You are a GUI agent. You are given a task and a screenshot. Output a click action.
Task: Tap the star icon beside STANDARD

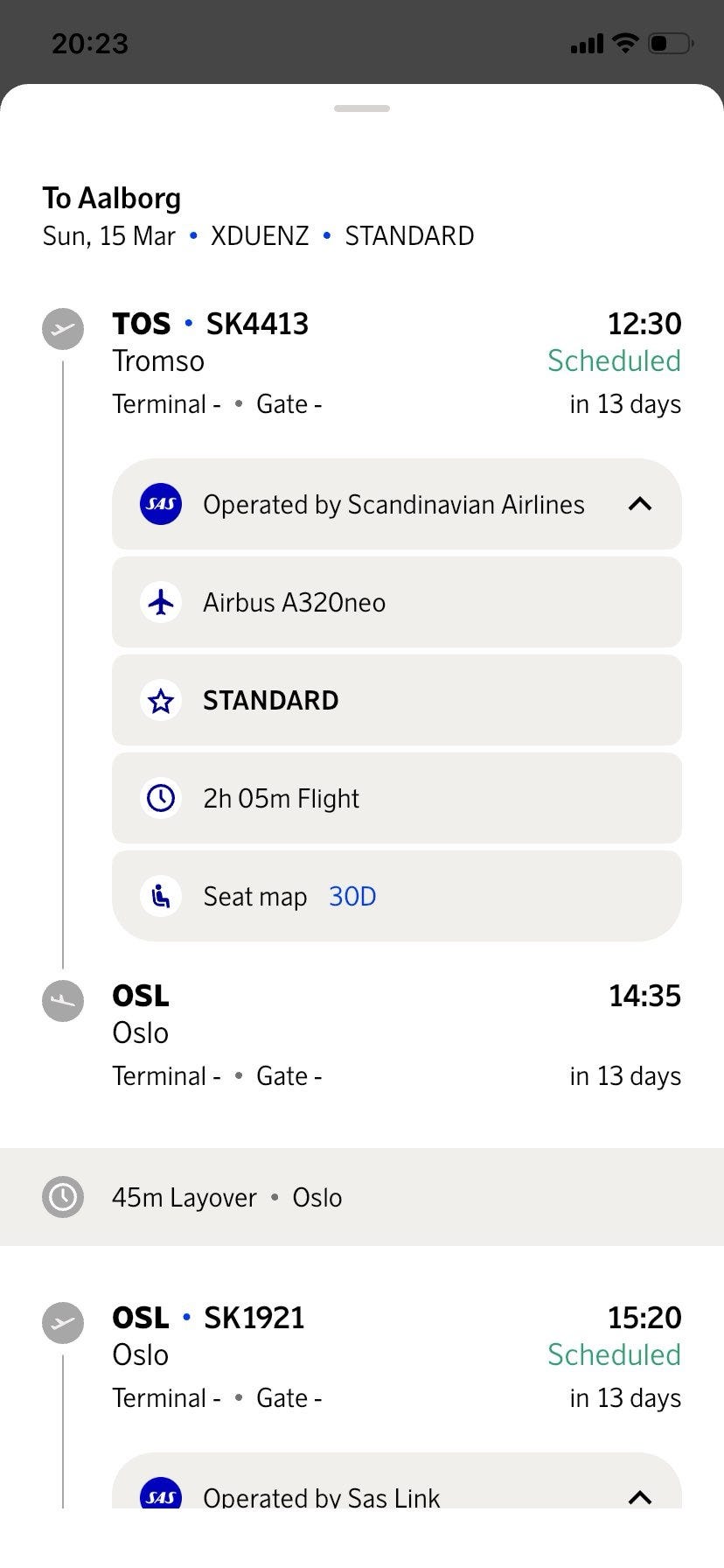click(x=161, y=701)
